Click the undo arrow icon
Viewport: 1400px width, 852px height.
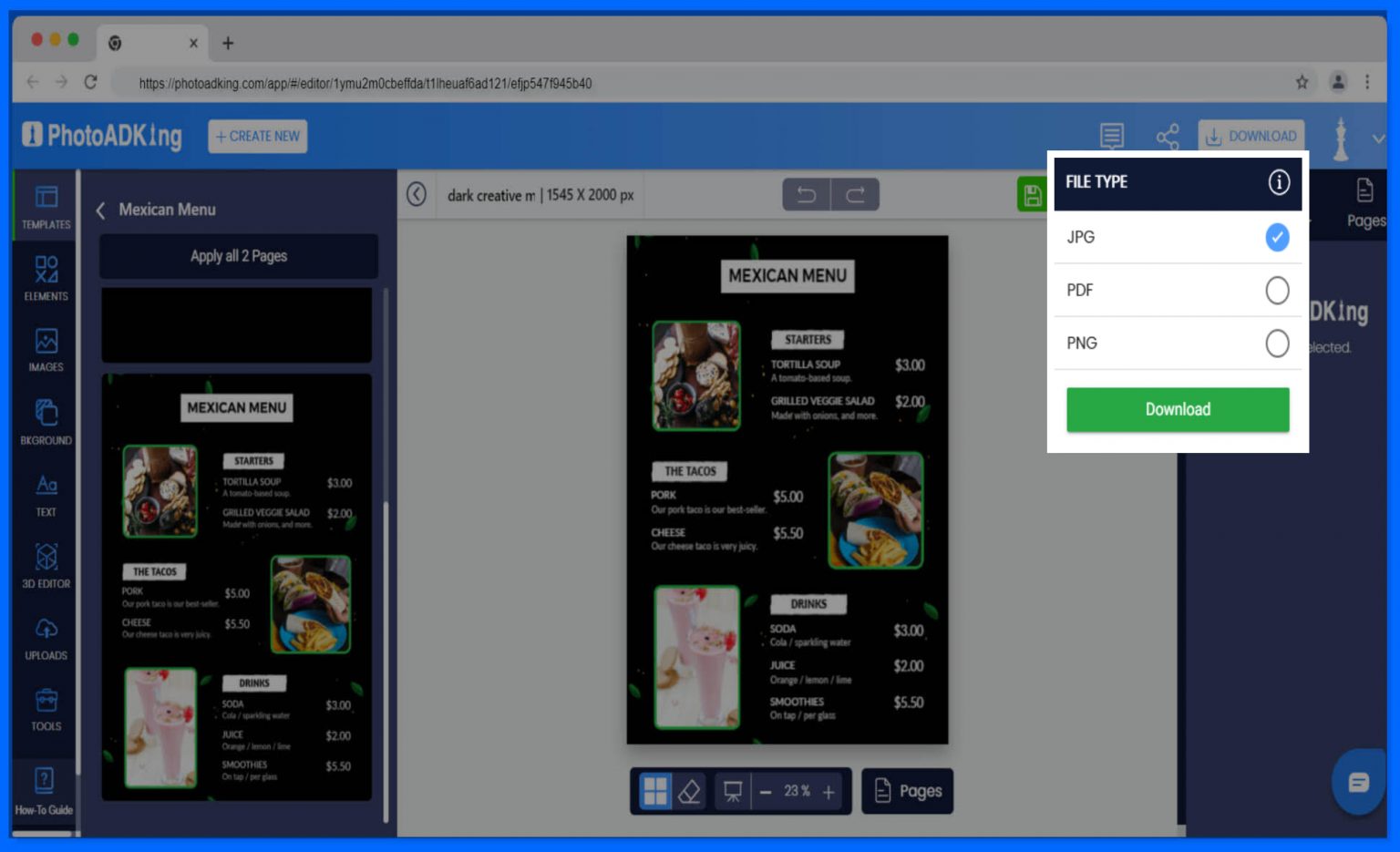[x=806, y=194]
